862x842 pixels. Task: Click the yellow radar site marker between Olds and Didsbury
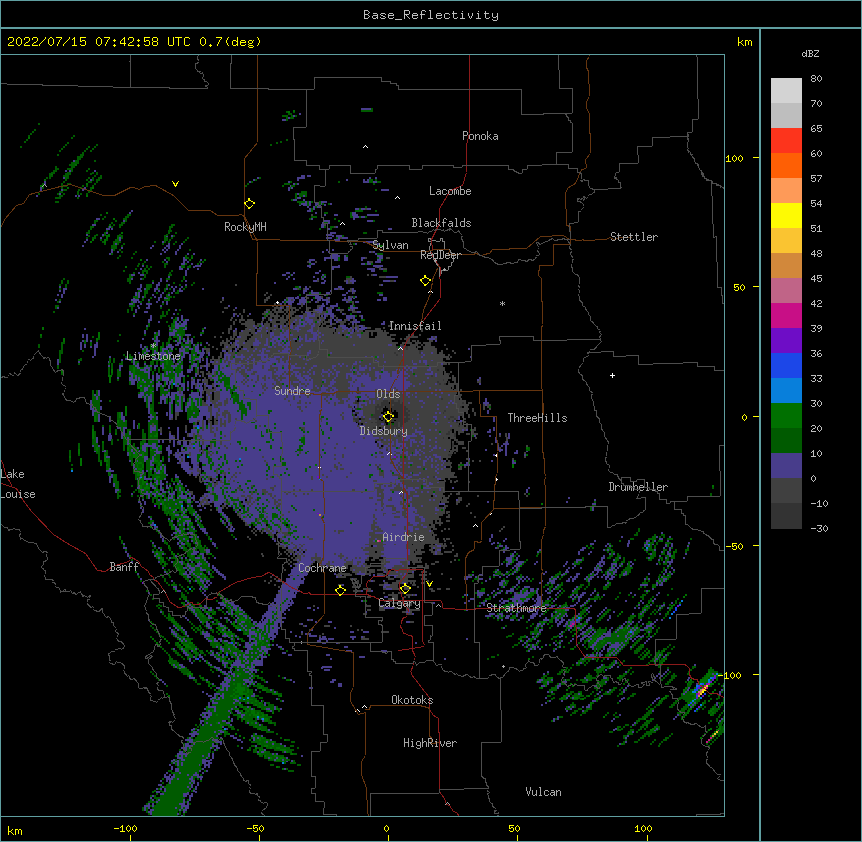(388, 416)
